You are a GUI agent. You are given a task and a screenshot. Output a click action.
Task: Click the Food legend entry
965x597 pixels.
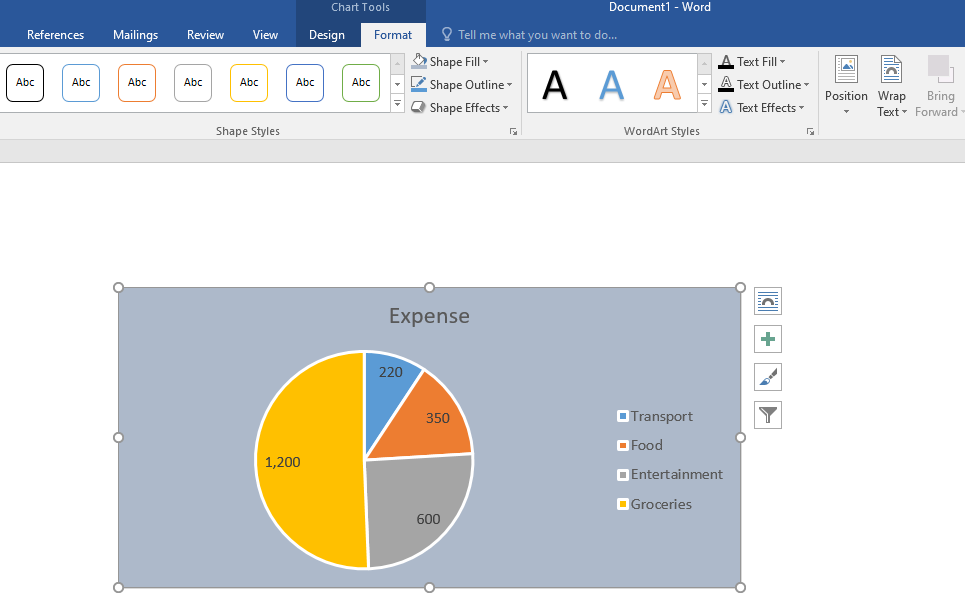(x=640, y=446)
